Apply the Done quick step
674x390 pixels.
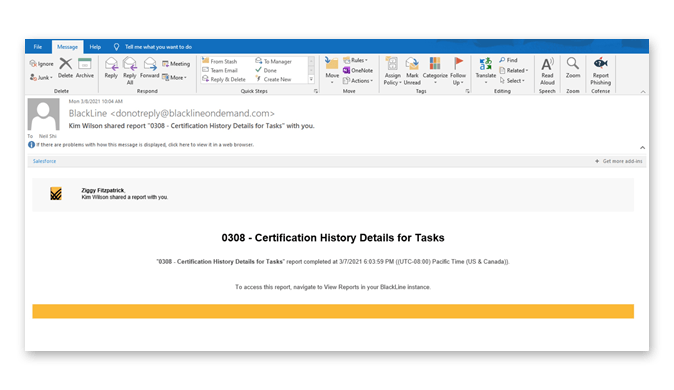pyautogui.click(x=266, y=70)
